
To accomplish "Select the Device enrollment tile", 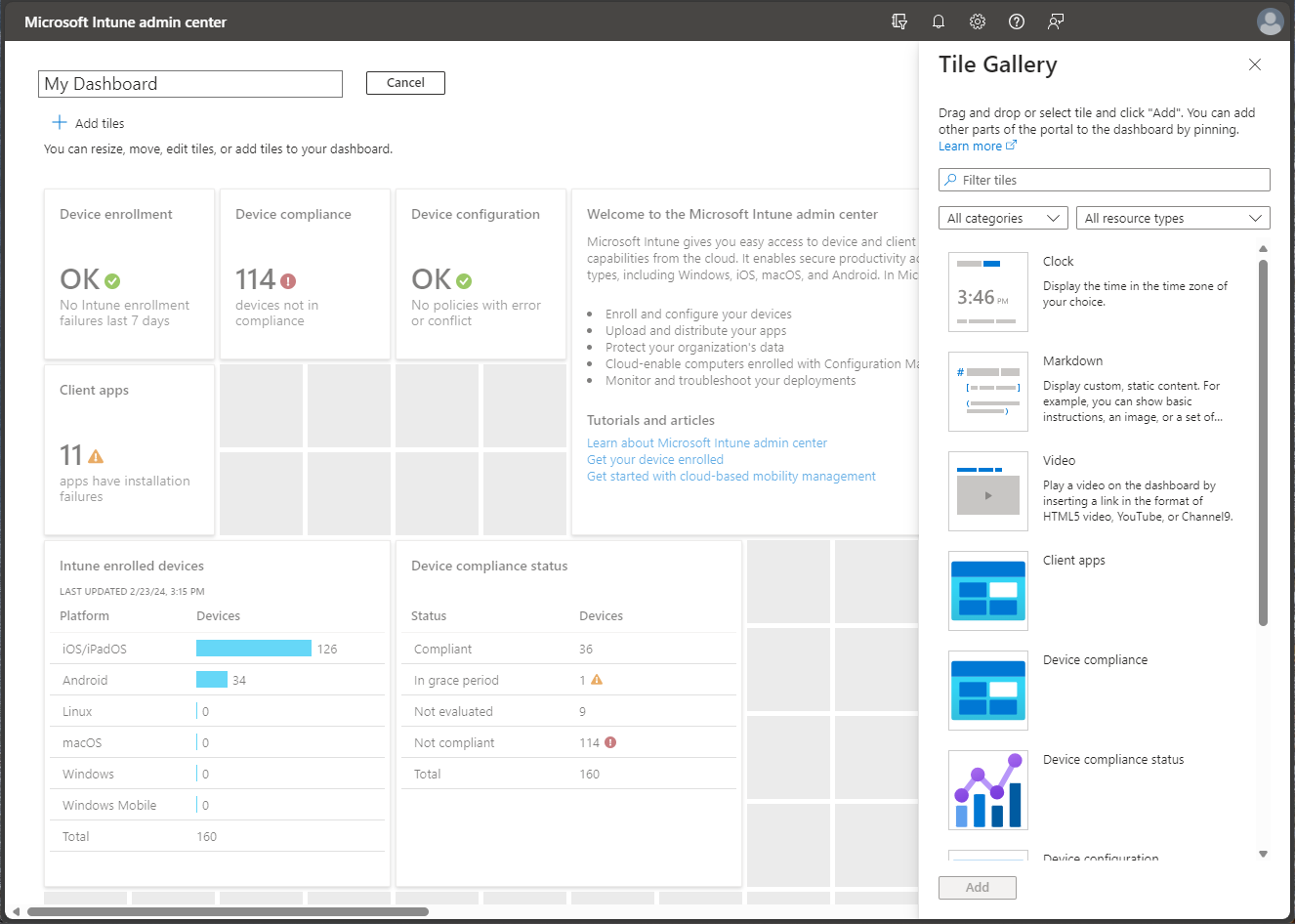I will (x=129, y=273).
